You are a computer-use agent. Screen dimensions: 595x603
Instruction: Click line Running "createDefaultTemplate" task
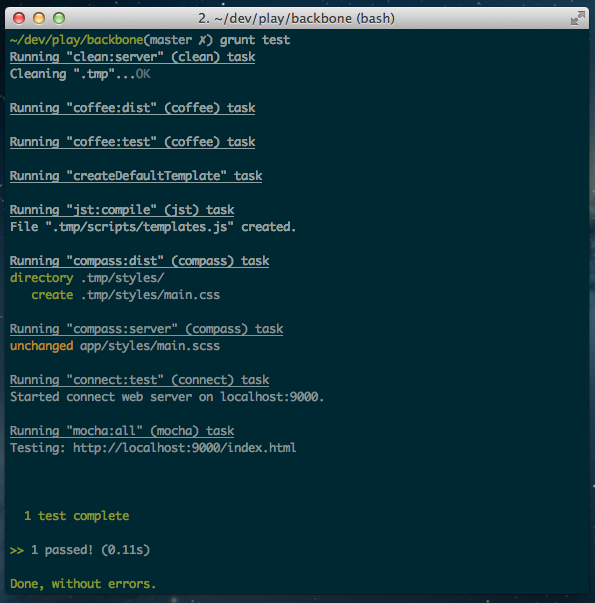tap(136, 176)
